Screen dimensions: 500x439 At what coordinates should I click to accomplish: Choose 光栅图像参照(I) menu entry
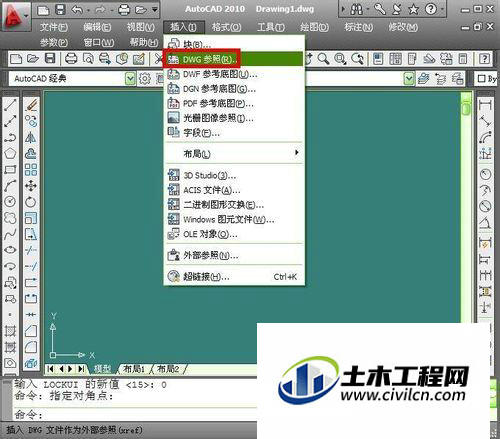(x=234, y=118)
